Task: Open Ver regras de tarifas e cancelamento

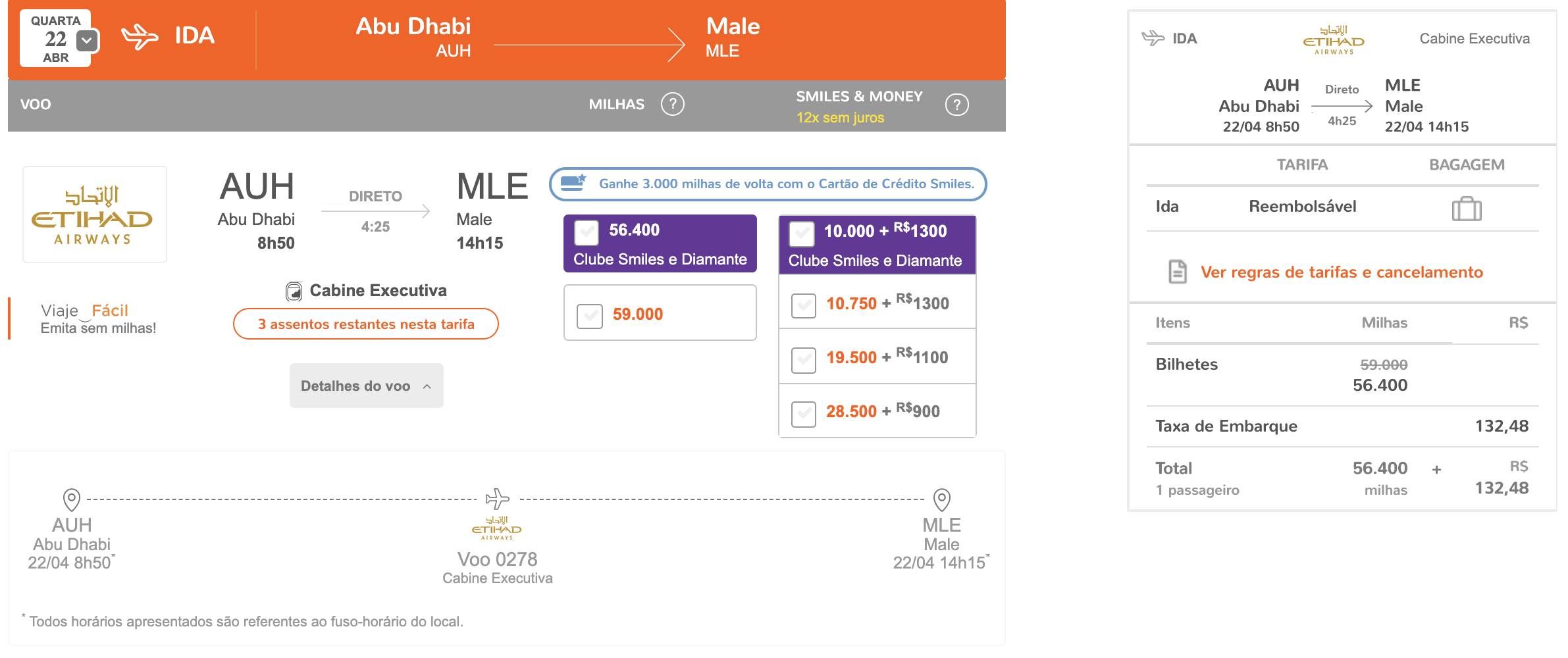Action: point(1342,272)
